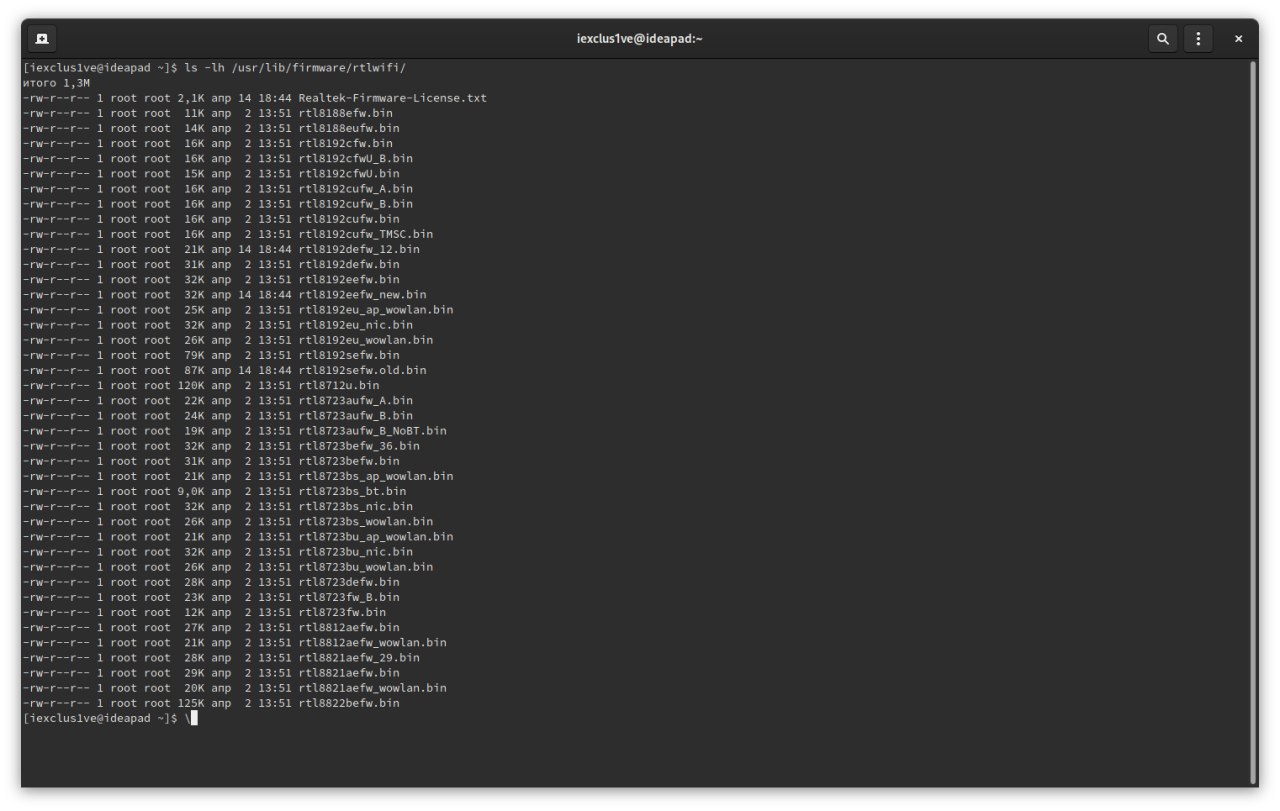
Task: Click file name rtl8723bu_nic.bin
Action: tap(355, 551)
